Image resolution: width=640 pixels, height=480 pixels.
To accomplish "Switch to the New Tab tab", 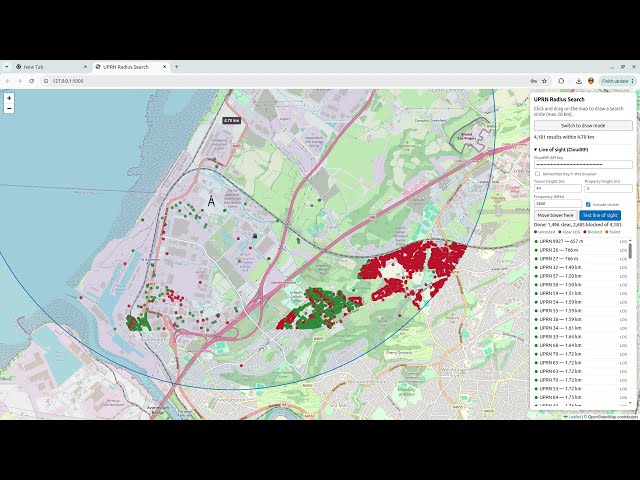I will pyautogui.click(x=51, y=67).
